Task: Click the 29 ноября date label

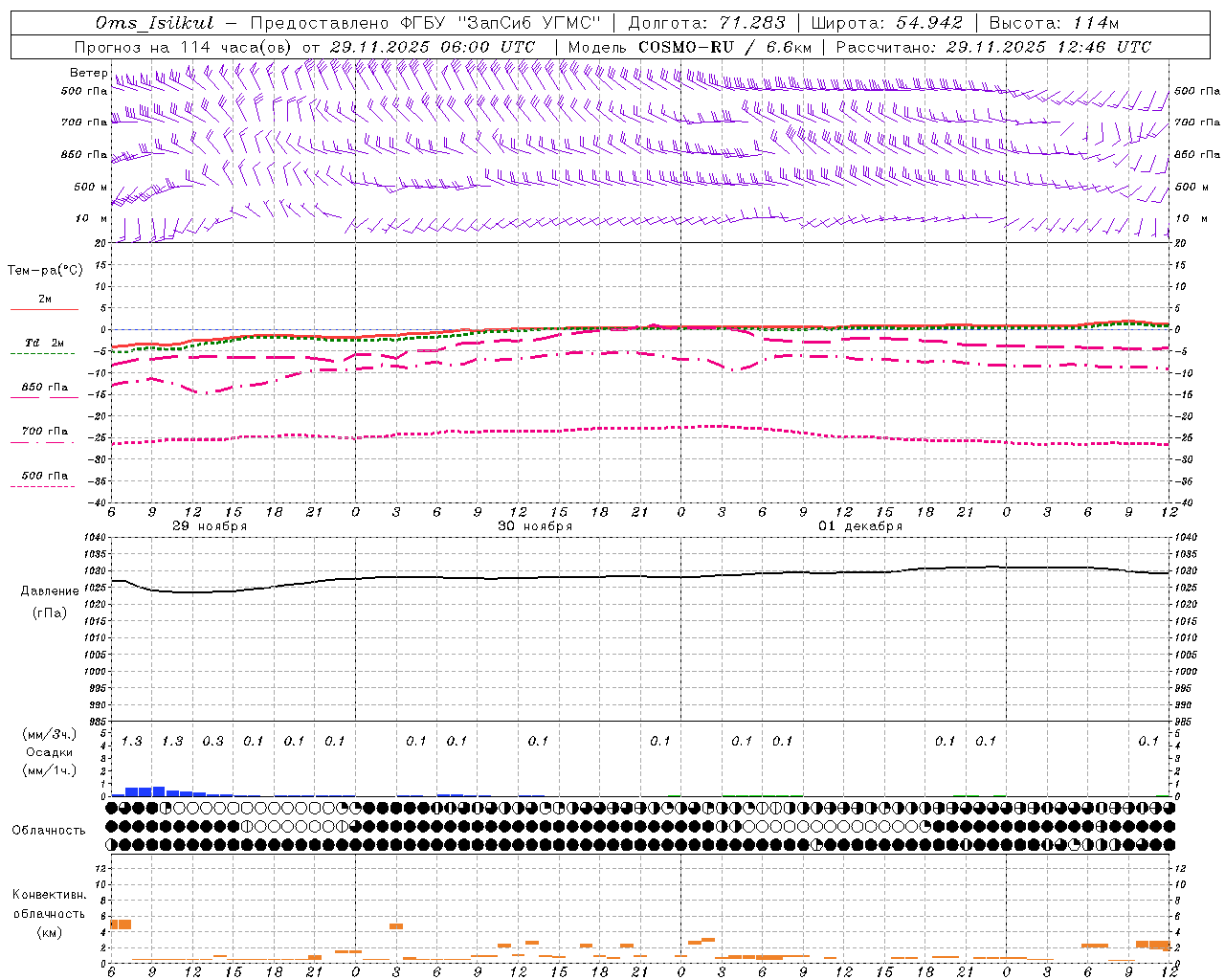Action: (210, 526)
